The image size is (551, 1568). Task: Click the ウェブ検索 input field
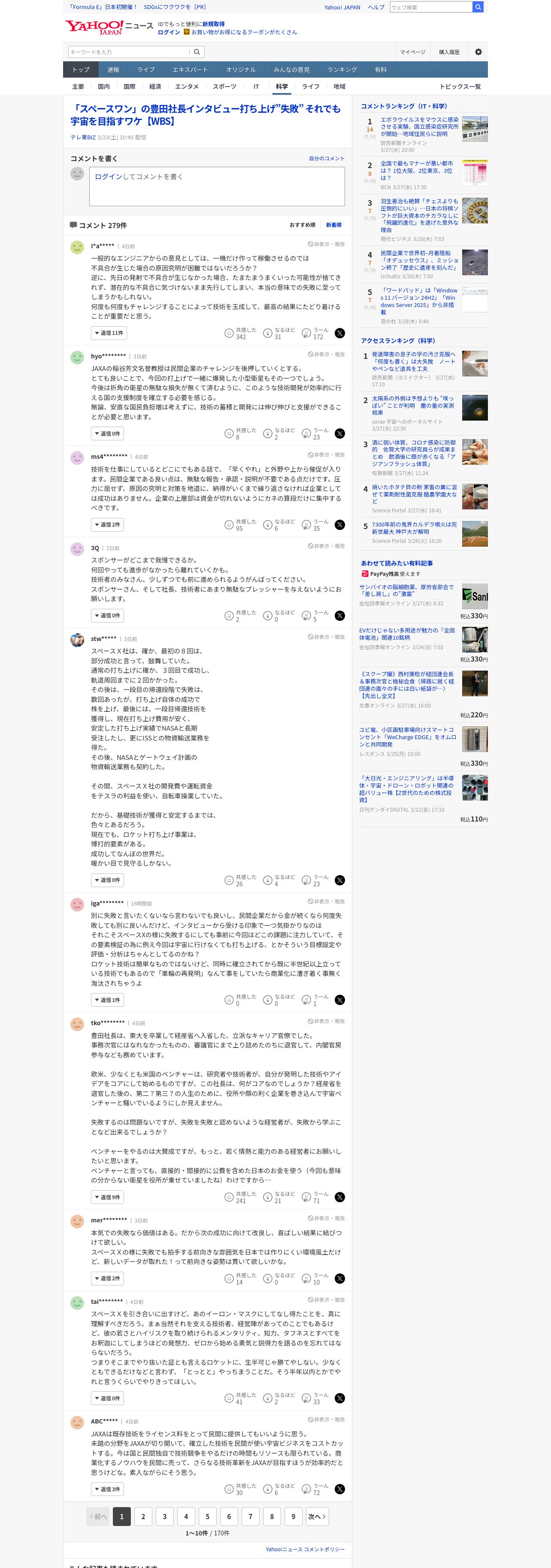(x=432, y=7)
